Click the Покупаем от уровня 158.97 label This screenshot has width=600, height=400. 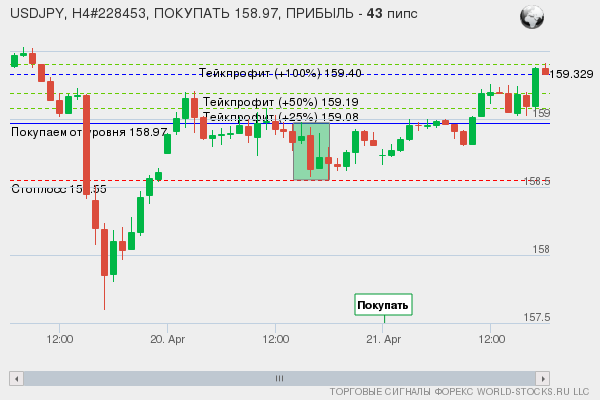tap(88, 132)
